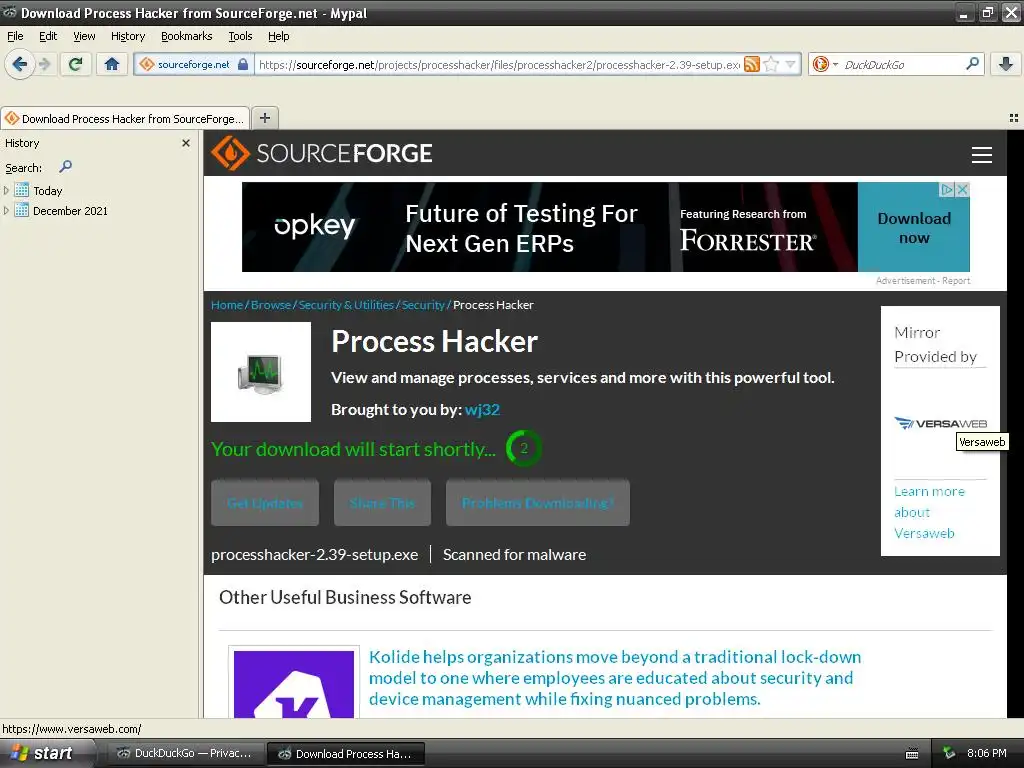
Task: Click the Kolide purple logo thumbnail
Action: coord(294,684)
